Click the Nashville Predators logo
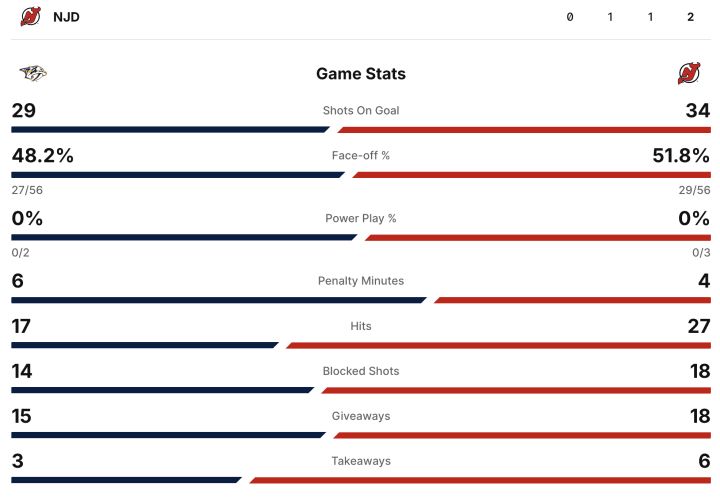The height and width of the screenshot is (497, 720). 33,73
